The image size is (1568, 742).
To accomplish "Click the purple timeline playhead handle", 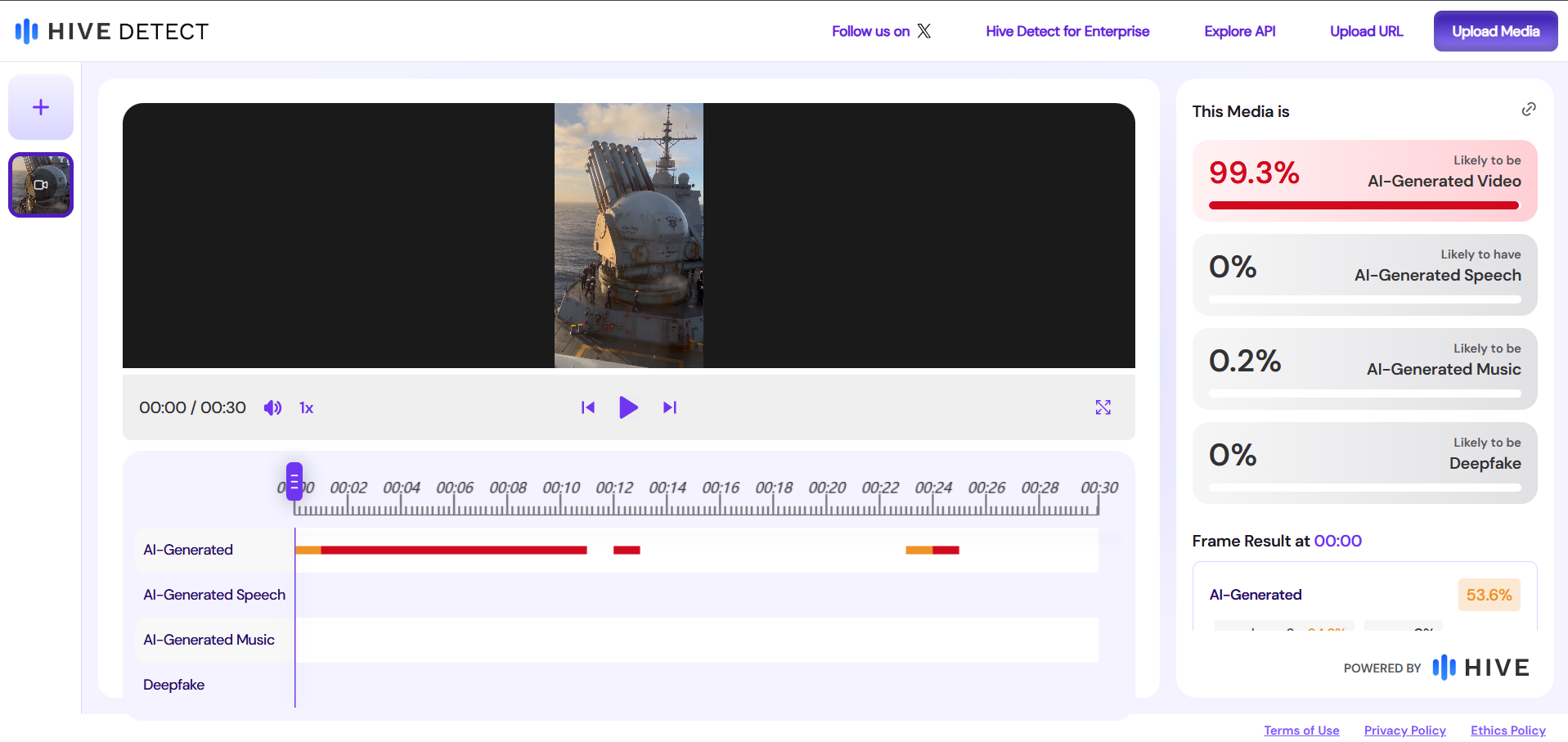I will tap(294, 481).
